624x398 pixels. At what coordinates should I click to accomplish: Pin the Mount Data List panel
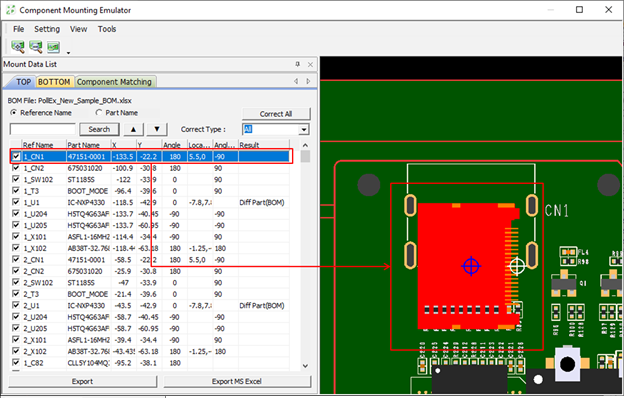[x=297, y=64]
